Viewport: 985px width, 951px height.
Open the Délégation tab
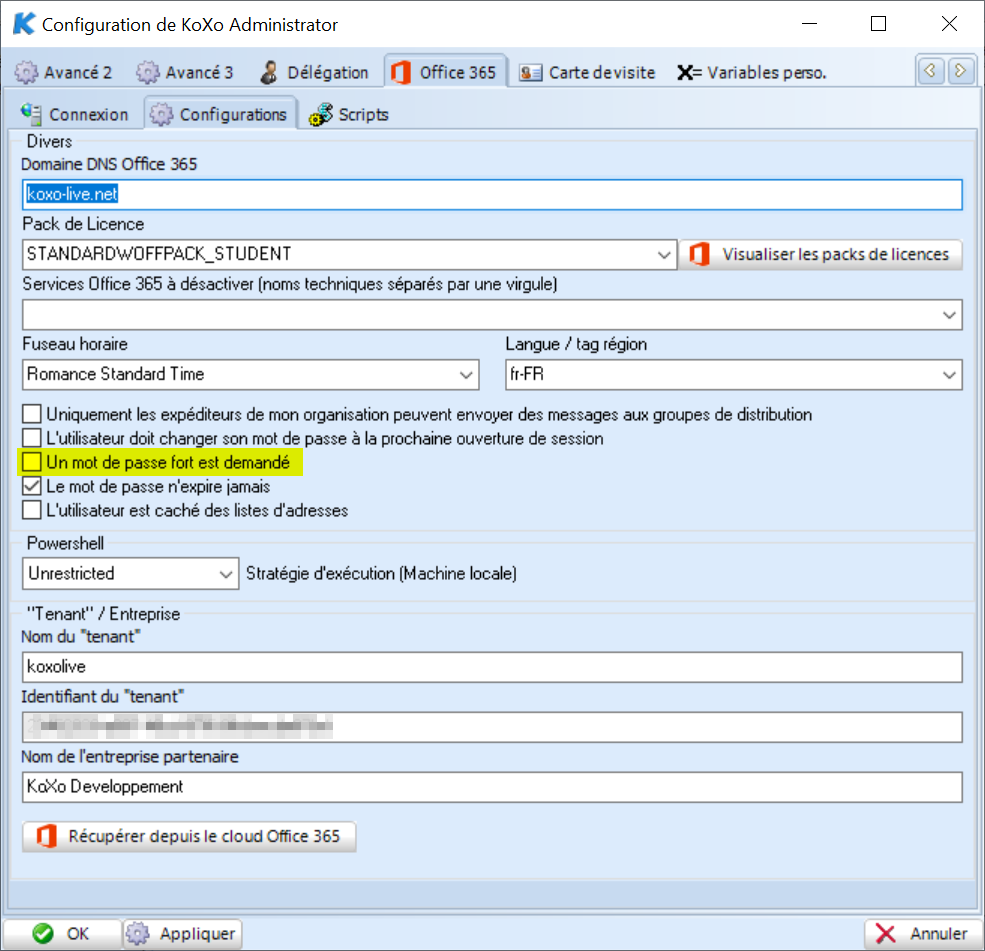pyautogui.click(x=315, y=72)
